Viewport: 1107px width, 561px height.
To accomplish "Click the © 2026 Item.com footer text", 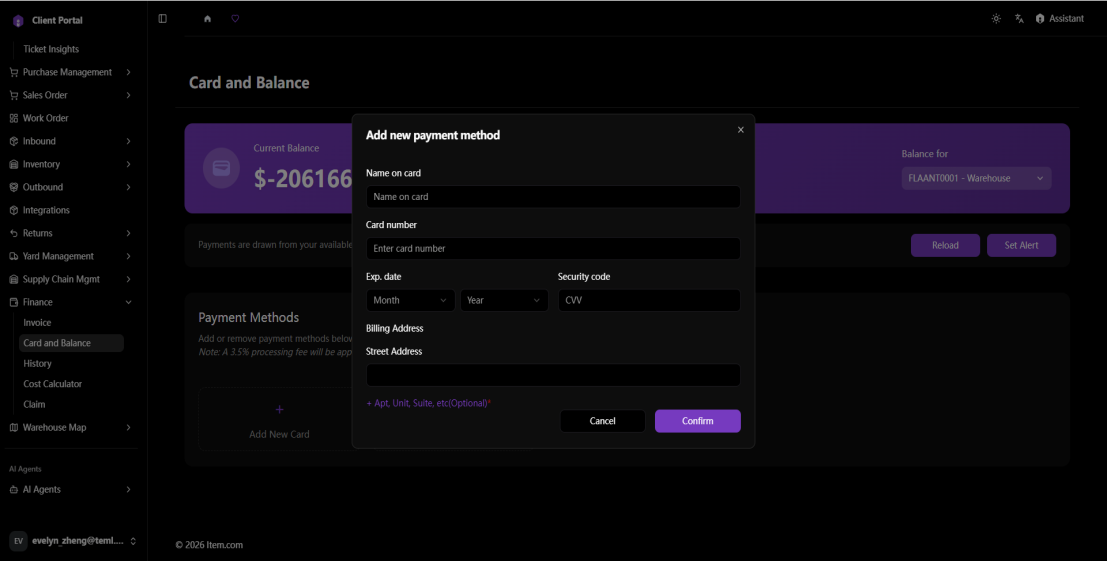I will pyautogui.click(x=209, y=545).
